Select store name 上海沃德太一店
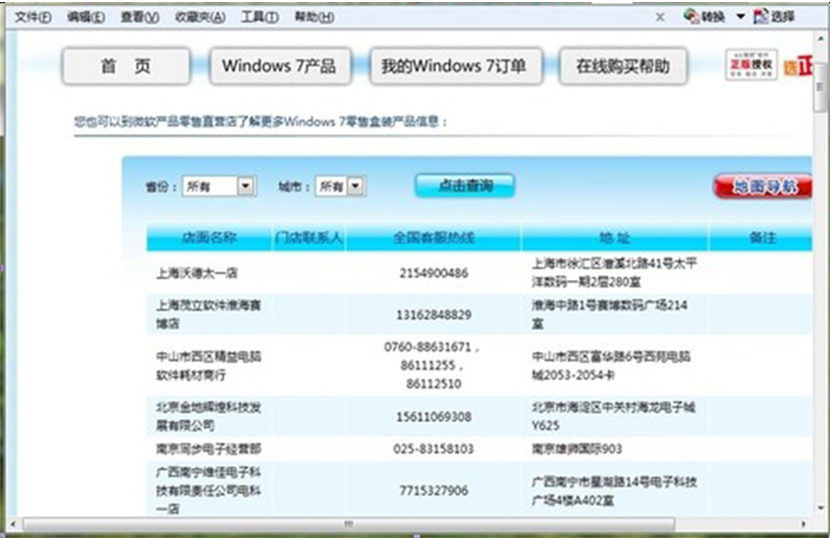This screenshot has height=538, width=832. pyautogui.click(x=197, y=273)
